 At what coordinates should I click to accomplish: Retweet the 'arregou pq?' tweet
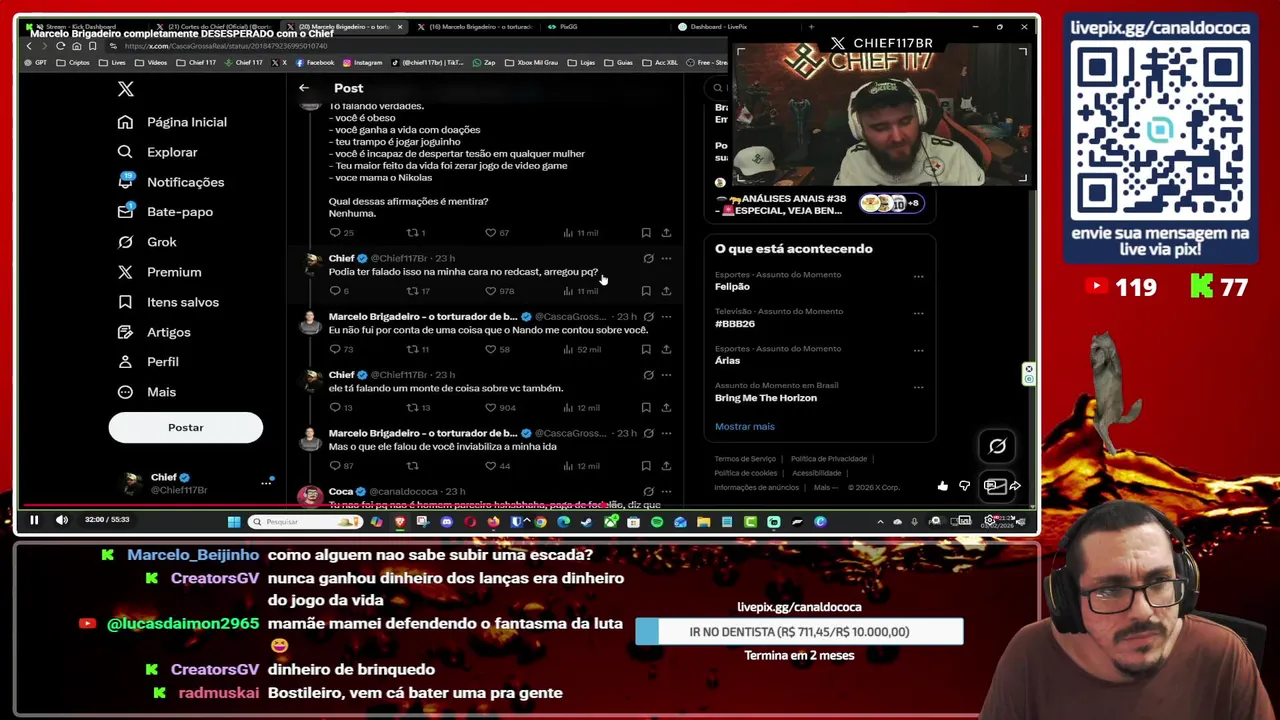pyautogui.click(x=412, y=291)
